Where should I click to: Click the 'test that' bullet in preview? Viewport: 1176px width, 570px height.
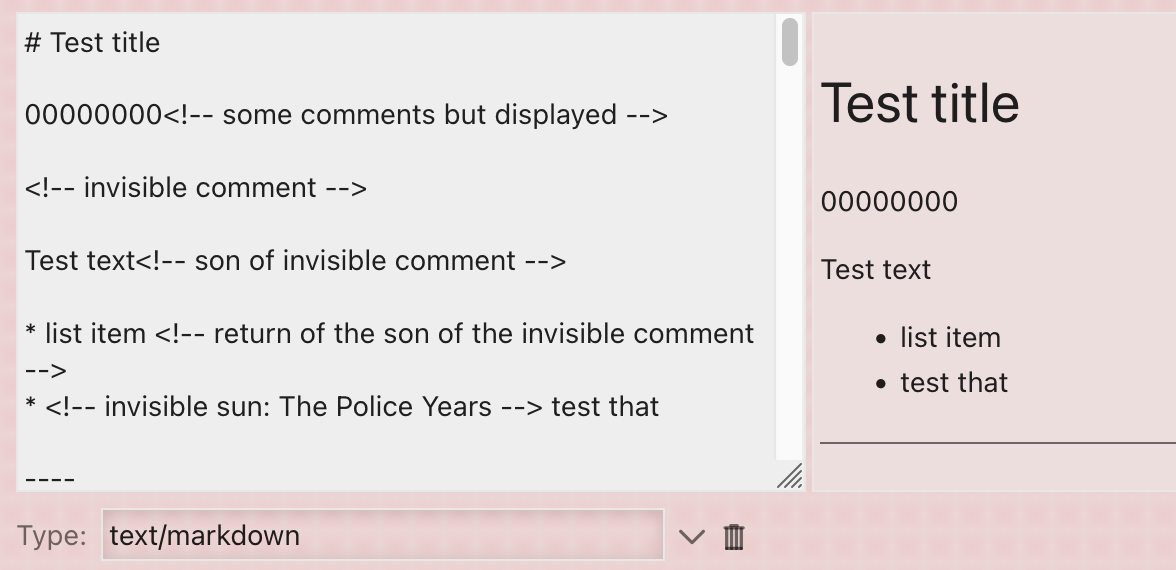coord(954,382)
